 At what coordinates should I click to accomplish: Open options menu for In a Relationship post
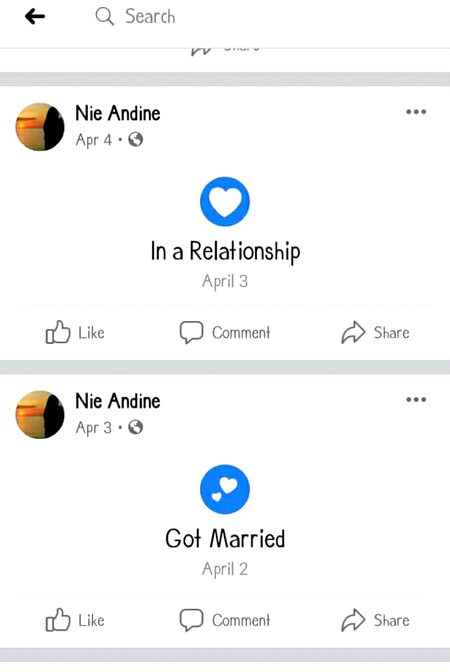(416, 112)
